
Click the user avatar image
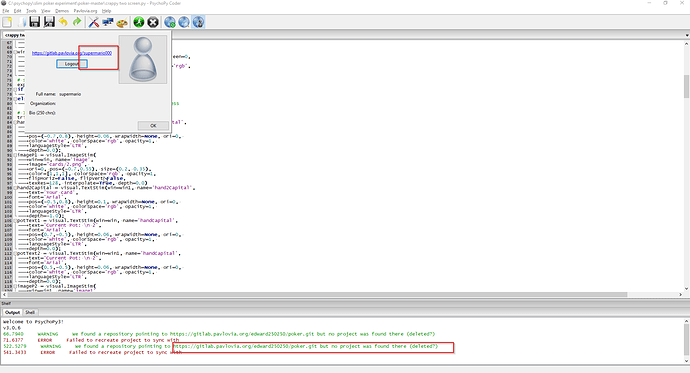tap(143, 59)
